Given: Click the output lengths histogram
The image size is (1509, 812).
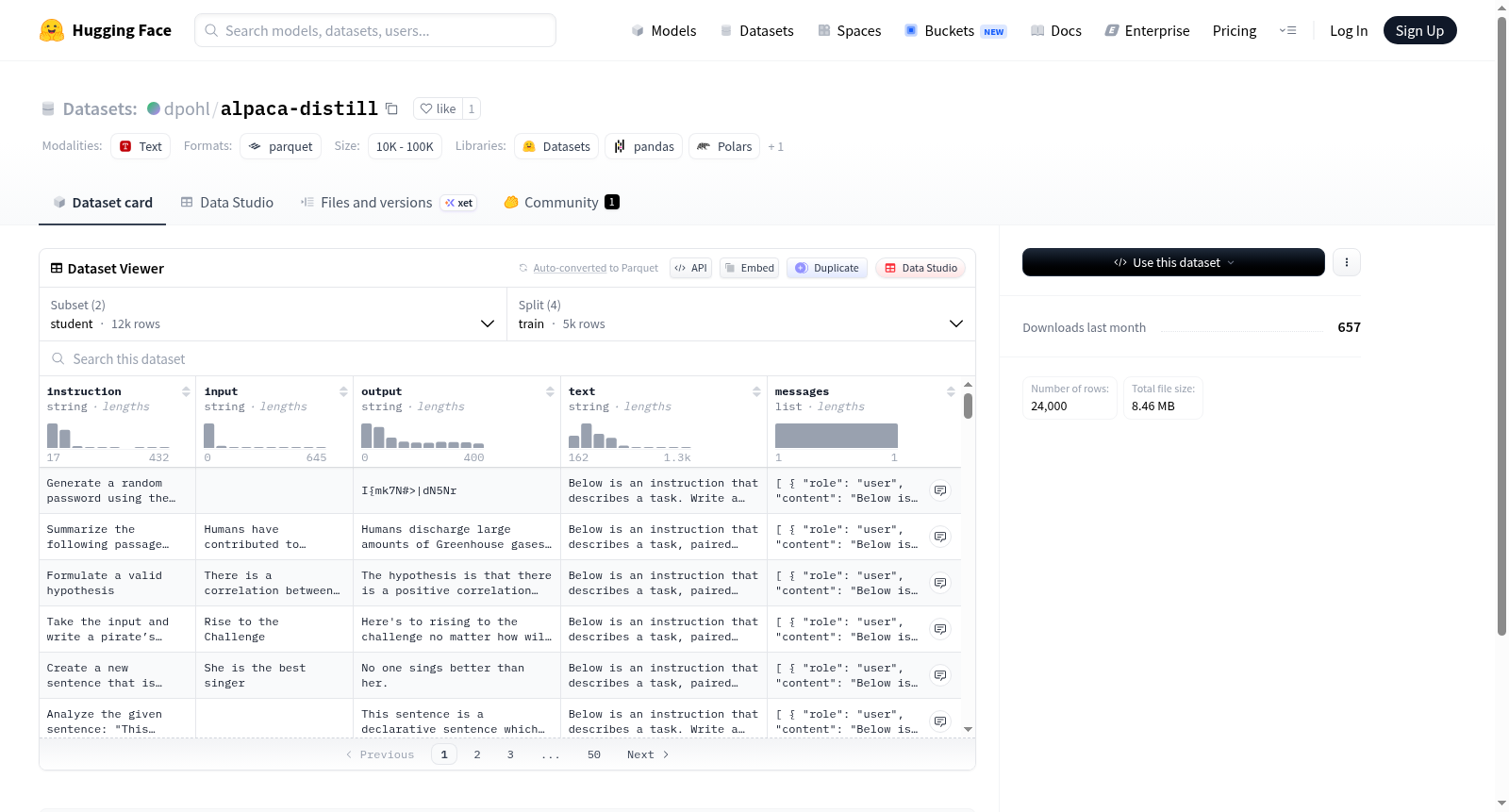Looking at the screenshot, I should click(x=423, y=436).
